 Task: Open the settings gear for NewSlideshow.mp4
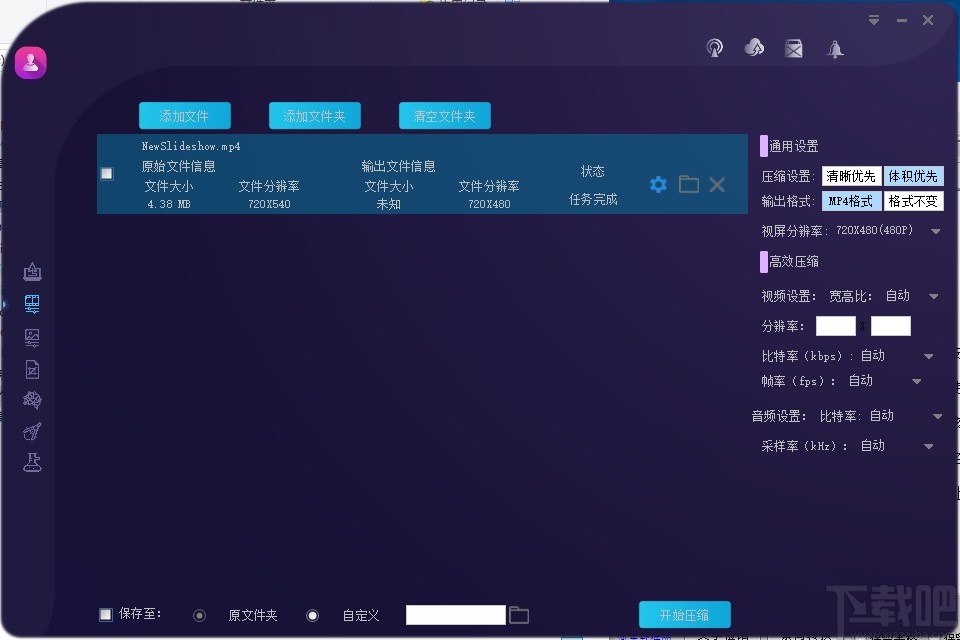click(658, 184)
